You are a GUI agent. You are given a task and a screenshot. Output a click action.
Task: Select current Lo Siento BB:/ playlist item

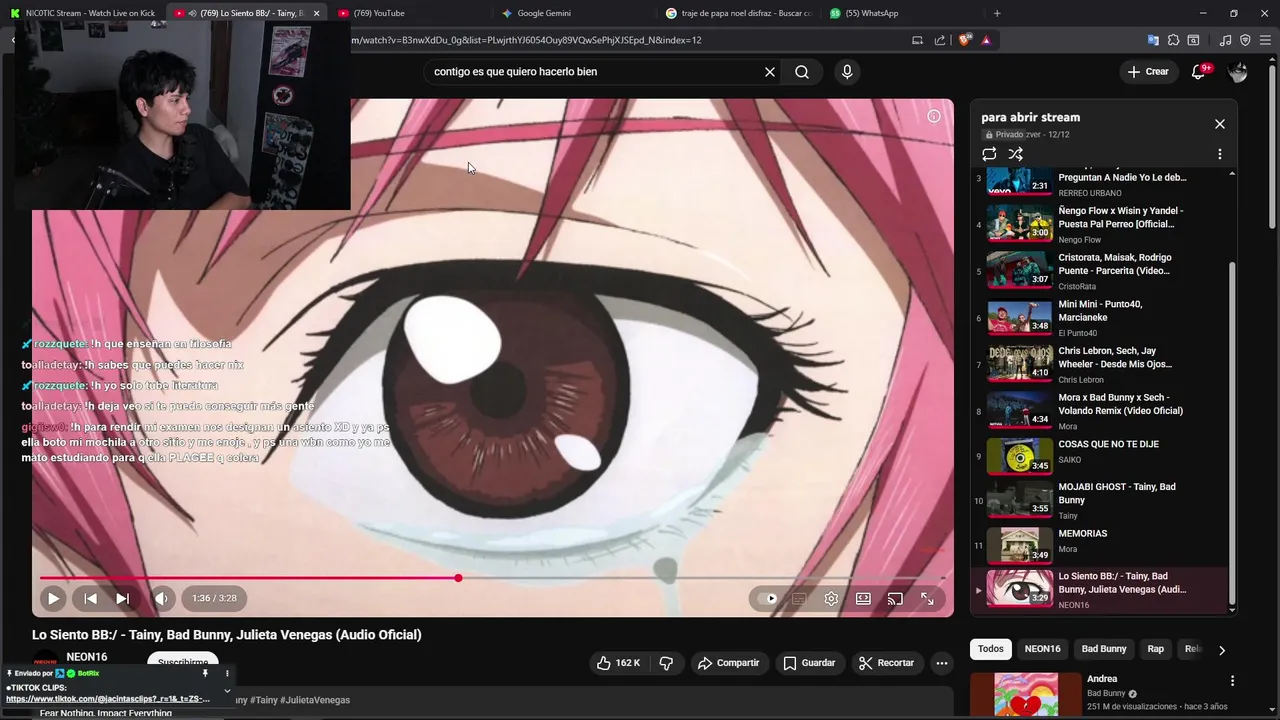click(x=1100, y=589)
